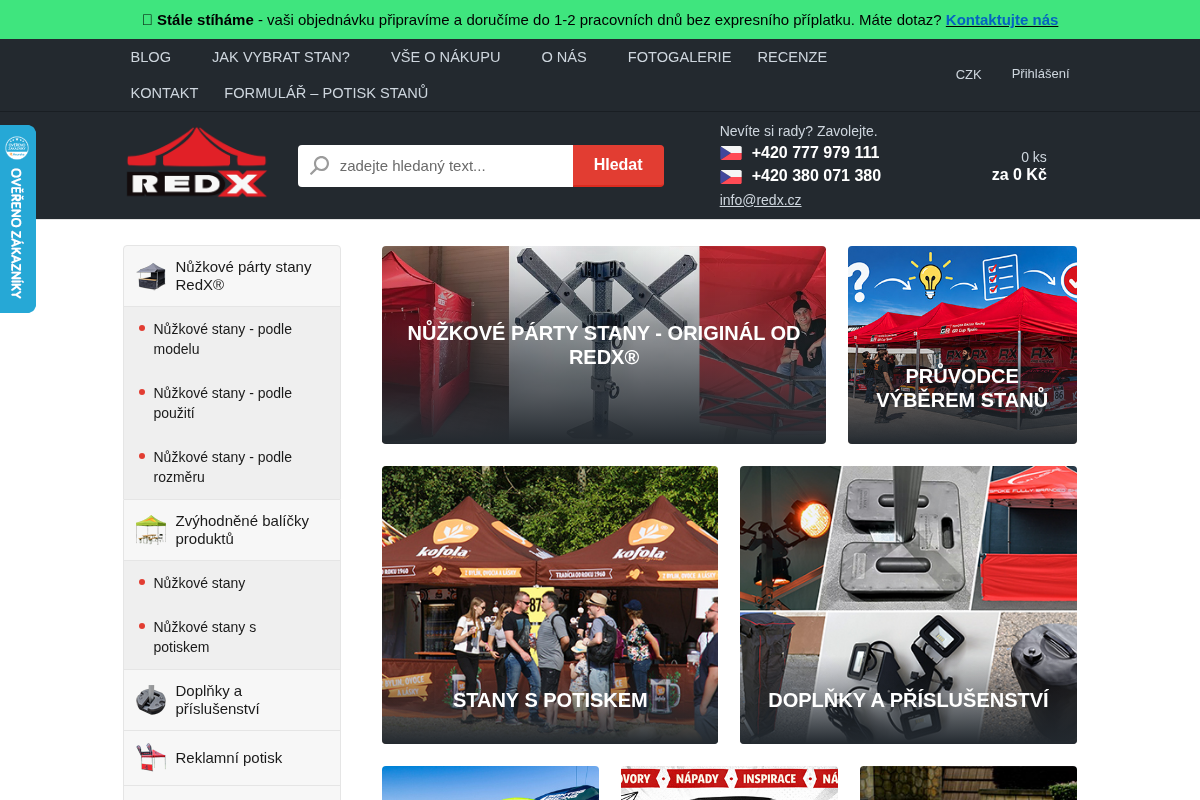Click the search magnifier icon
The image size is (1200, 800).
click(x=320, y=165)
